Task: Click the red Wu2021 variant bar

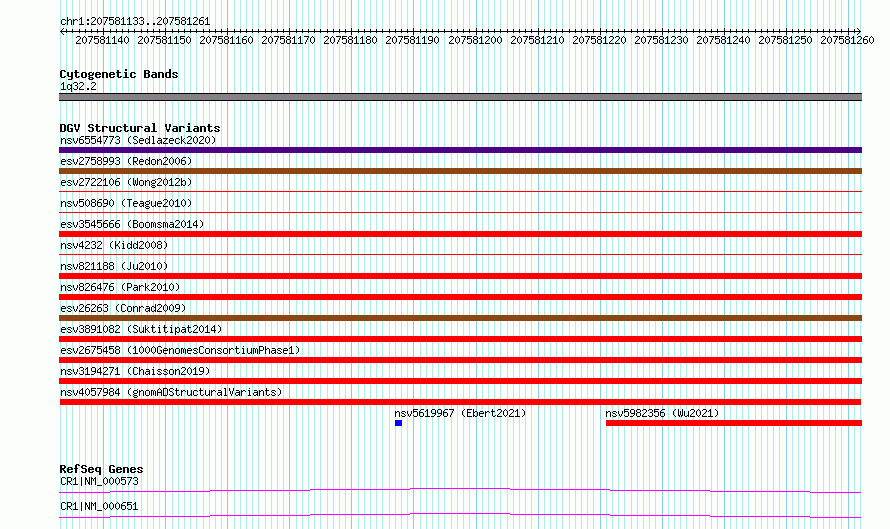Action: coord(734,423)
